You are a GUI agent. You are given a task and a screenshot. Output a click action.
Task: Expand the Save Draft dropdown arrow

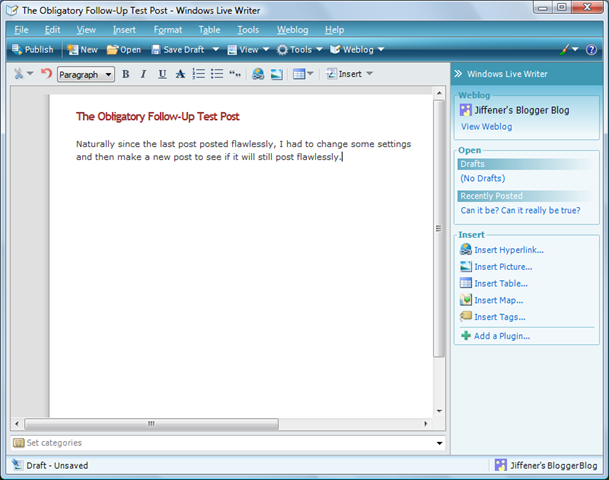tap(216, 50)
